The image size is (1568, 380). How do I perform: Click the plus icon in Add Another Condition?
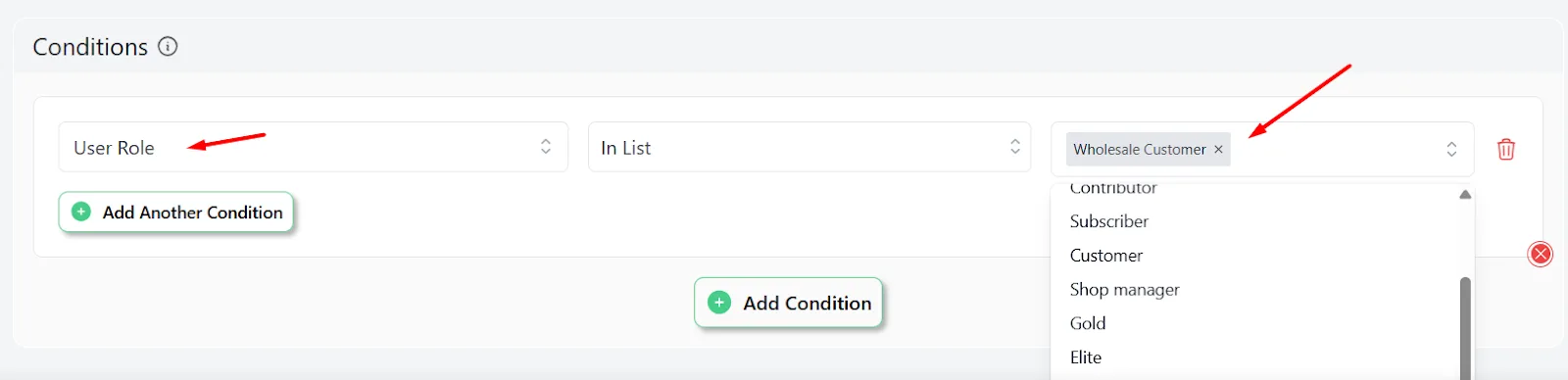point(81,212)
